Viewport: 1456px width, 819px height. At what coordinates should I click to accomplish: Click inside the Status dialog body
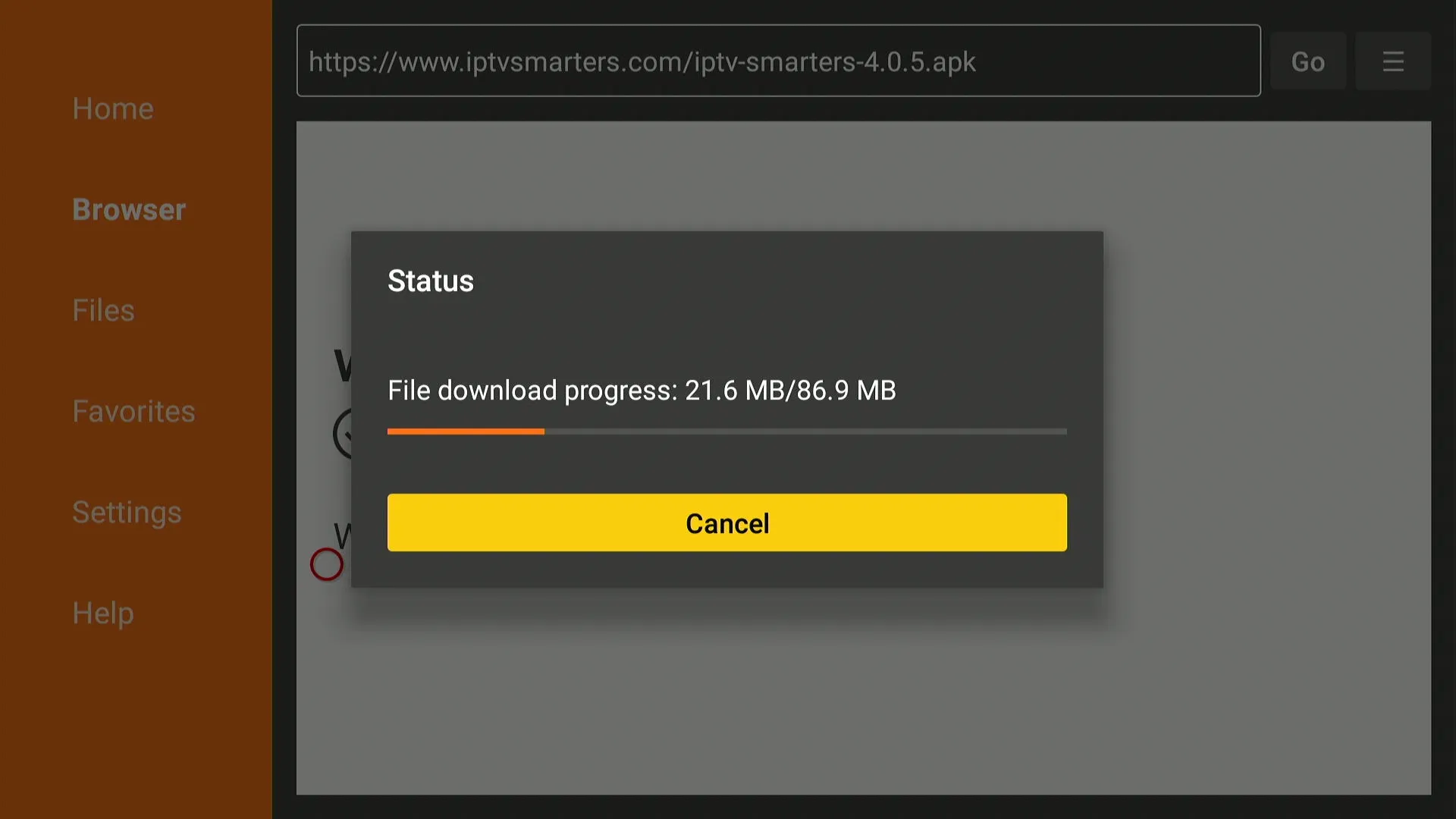726,334
